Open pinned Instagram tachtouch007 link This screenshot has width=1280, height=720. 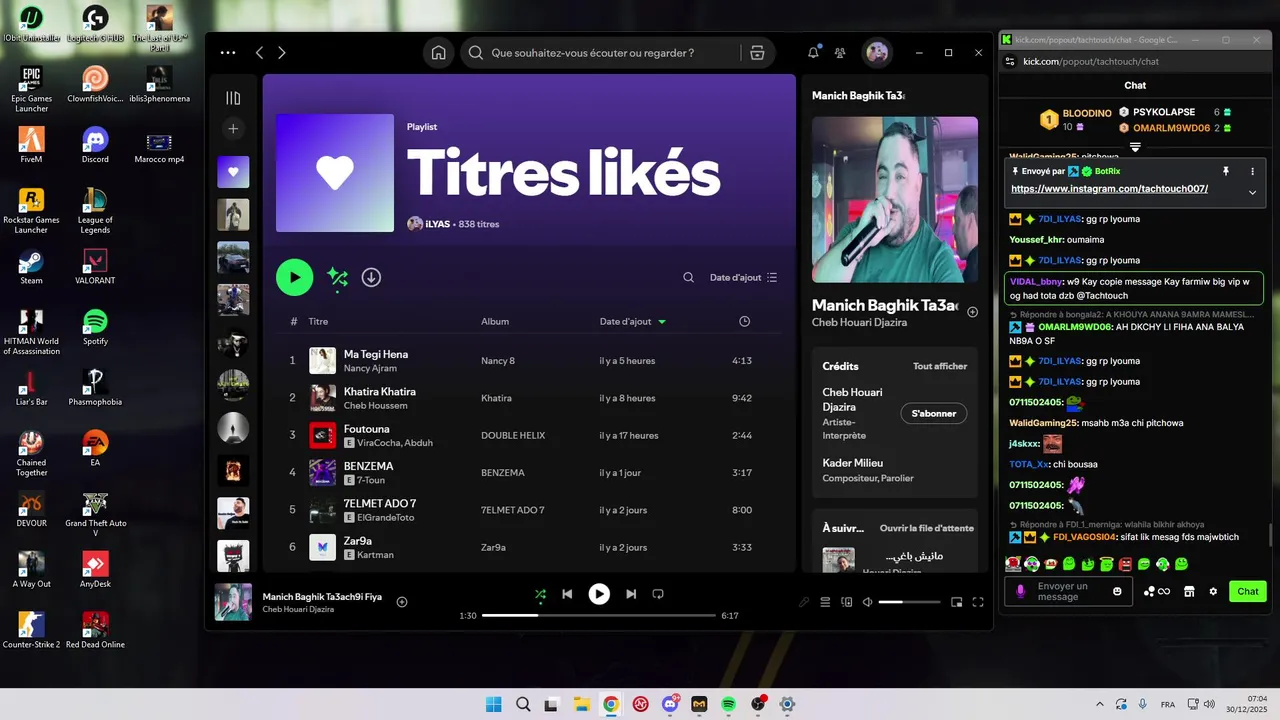[1109, 188]
